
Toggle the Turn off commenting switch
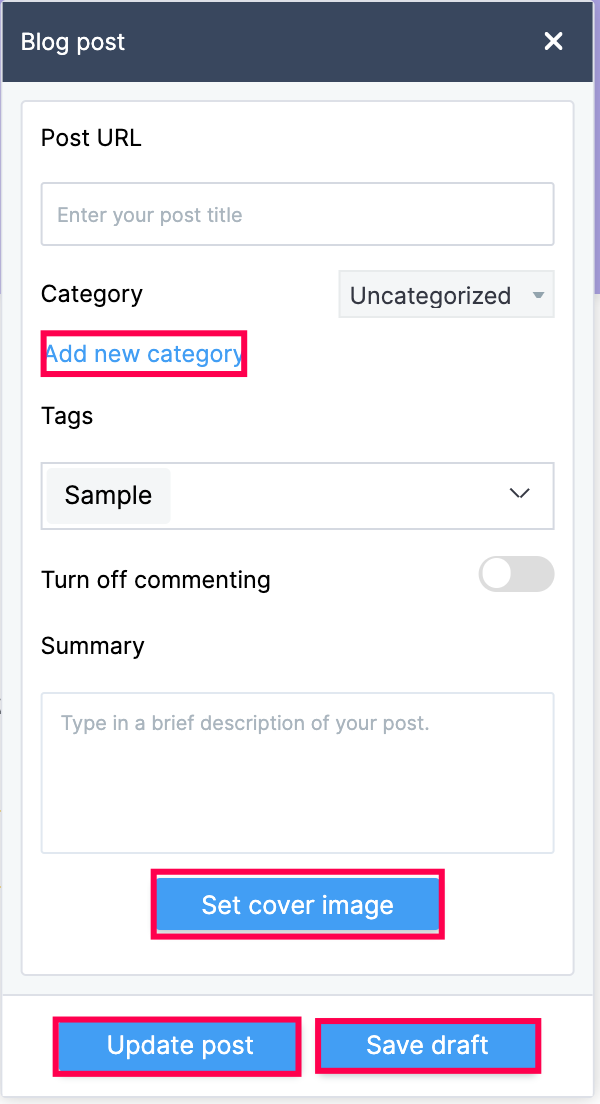[516, 574]
